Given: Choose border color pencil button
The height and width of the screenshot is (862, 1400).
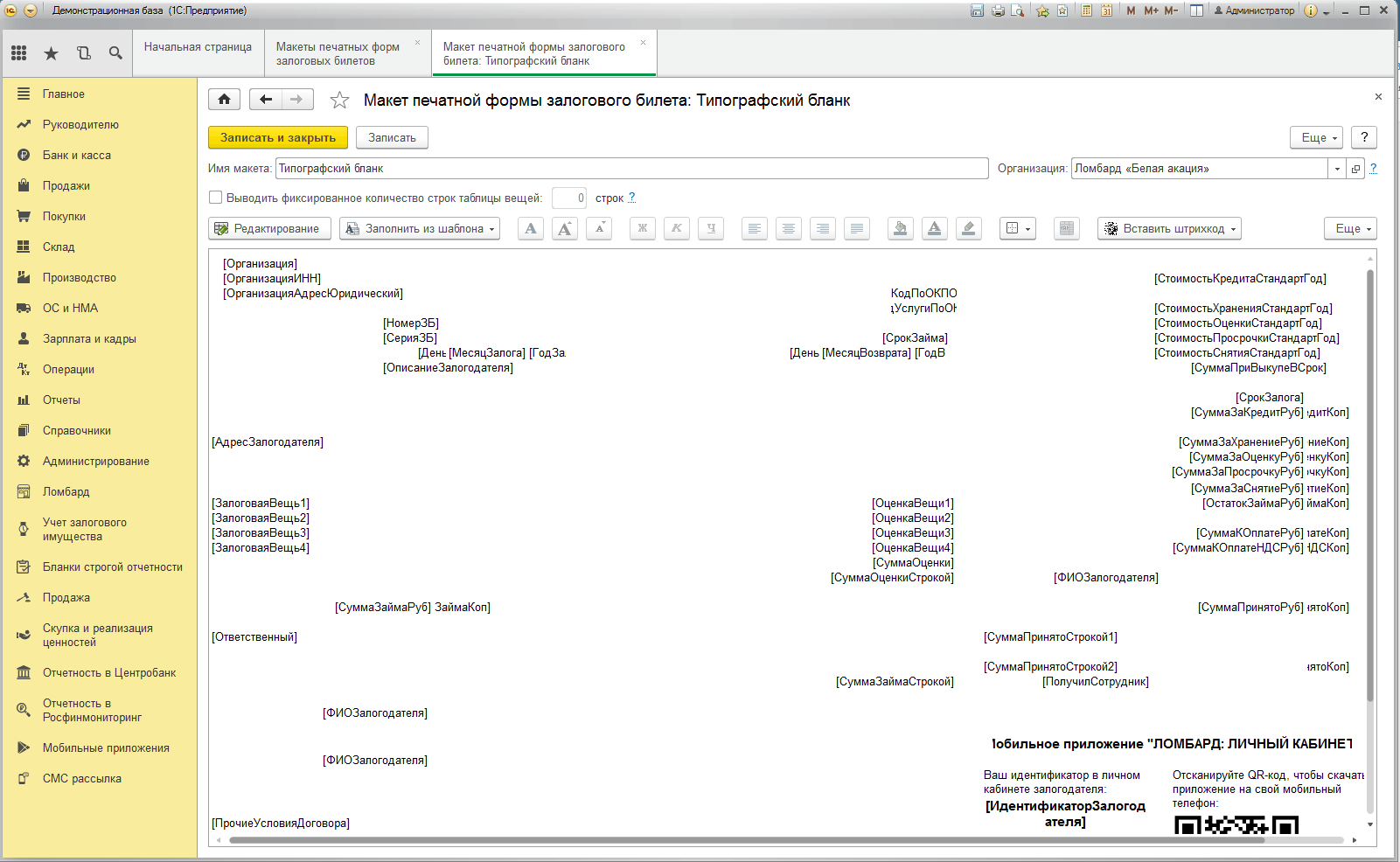Looking at the screenshot, I should (x=969, y=228).
